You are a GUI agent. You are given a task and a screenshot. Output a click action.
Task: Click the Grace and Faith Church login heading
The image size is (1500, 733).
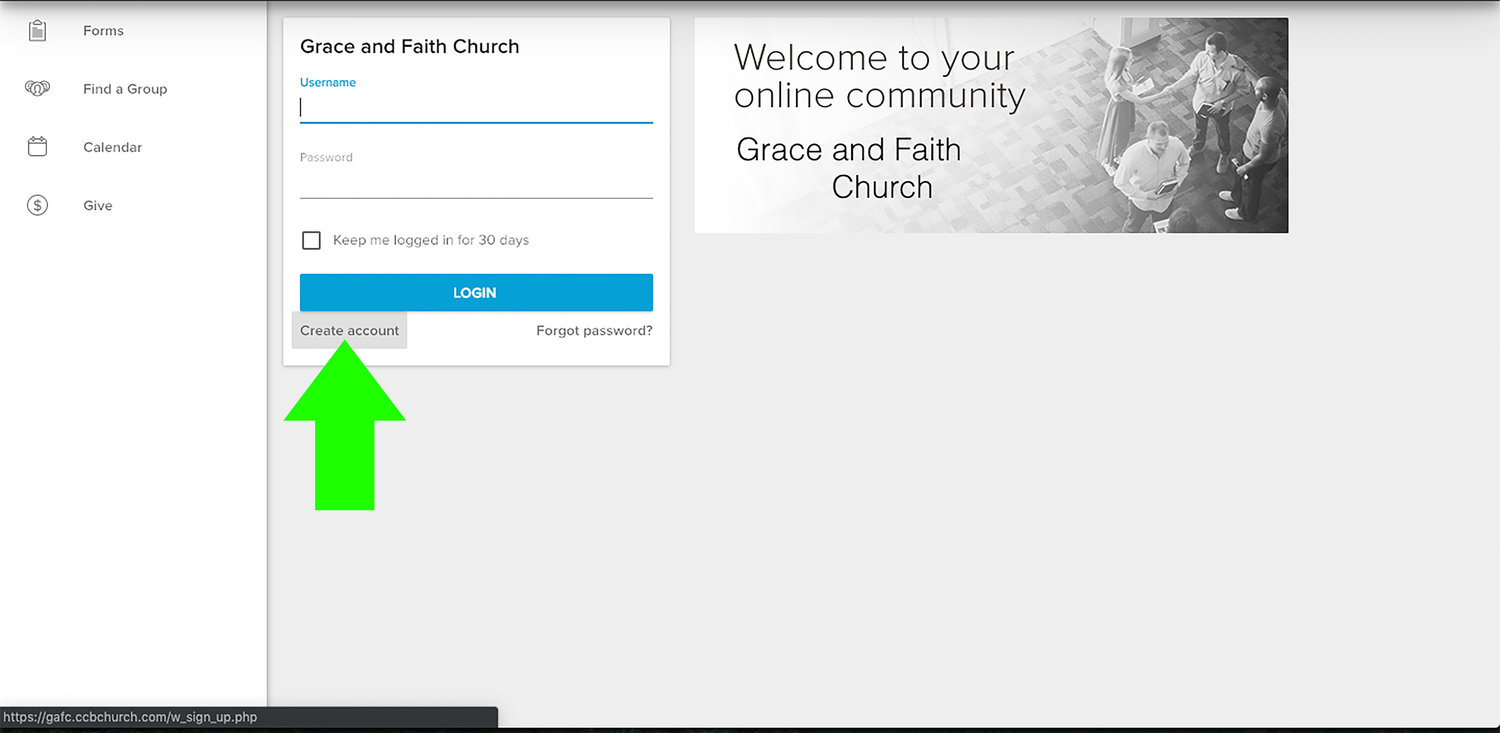pos(410,46)
